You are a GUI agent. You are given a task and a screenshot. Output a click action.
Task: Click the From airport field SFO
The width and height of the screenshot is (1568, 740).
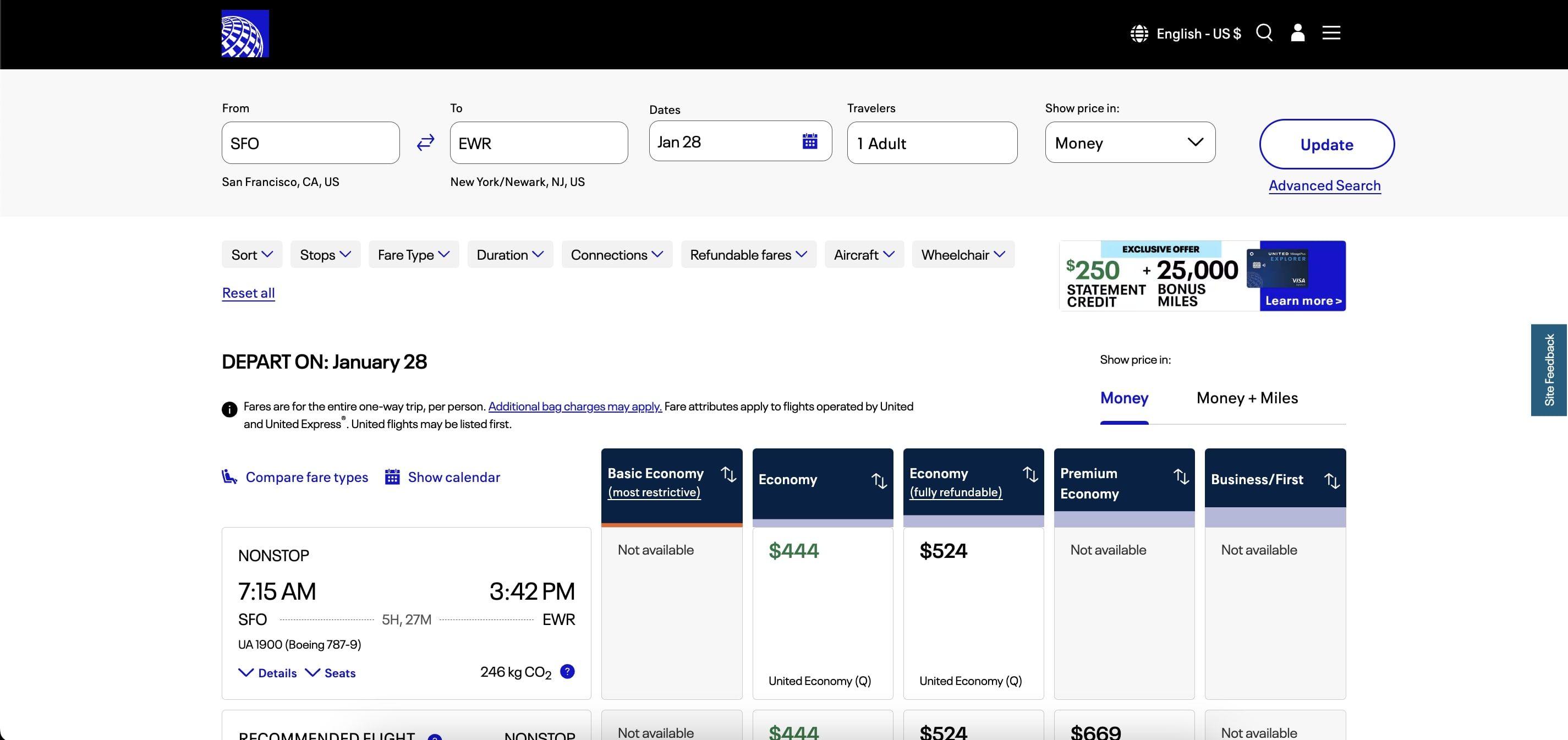tap(310, 143)
